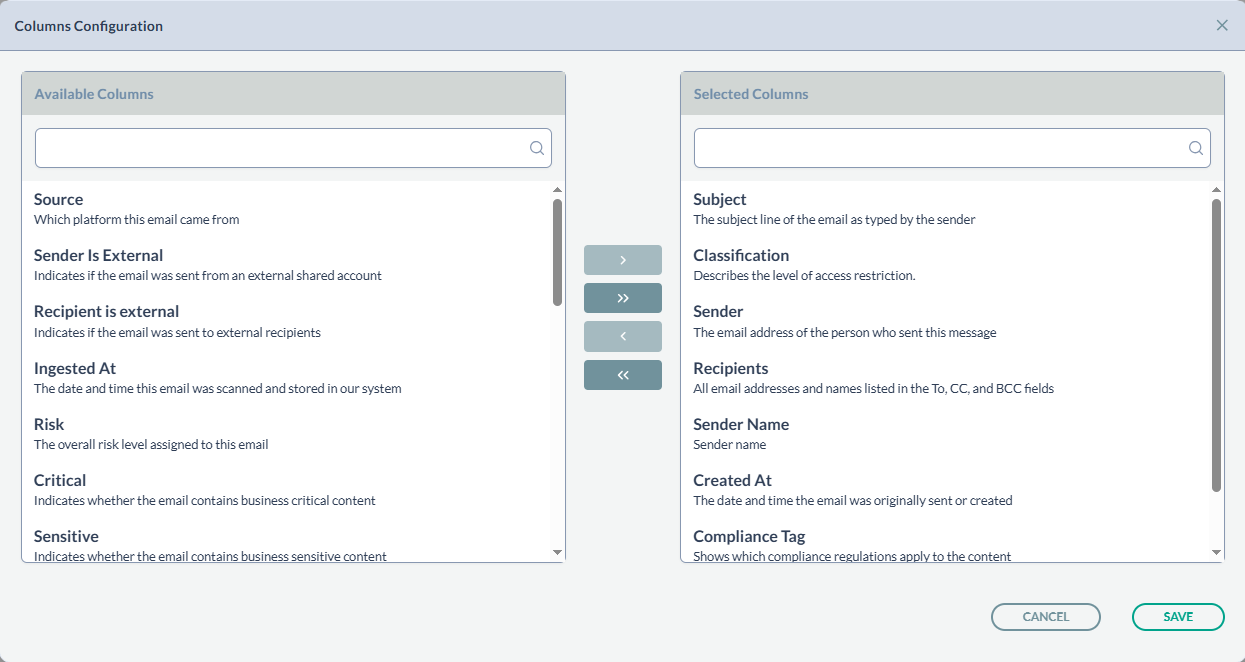Click scroll down arrow in Available Columns list
1245x662 pixels.
557,552
